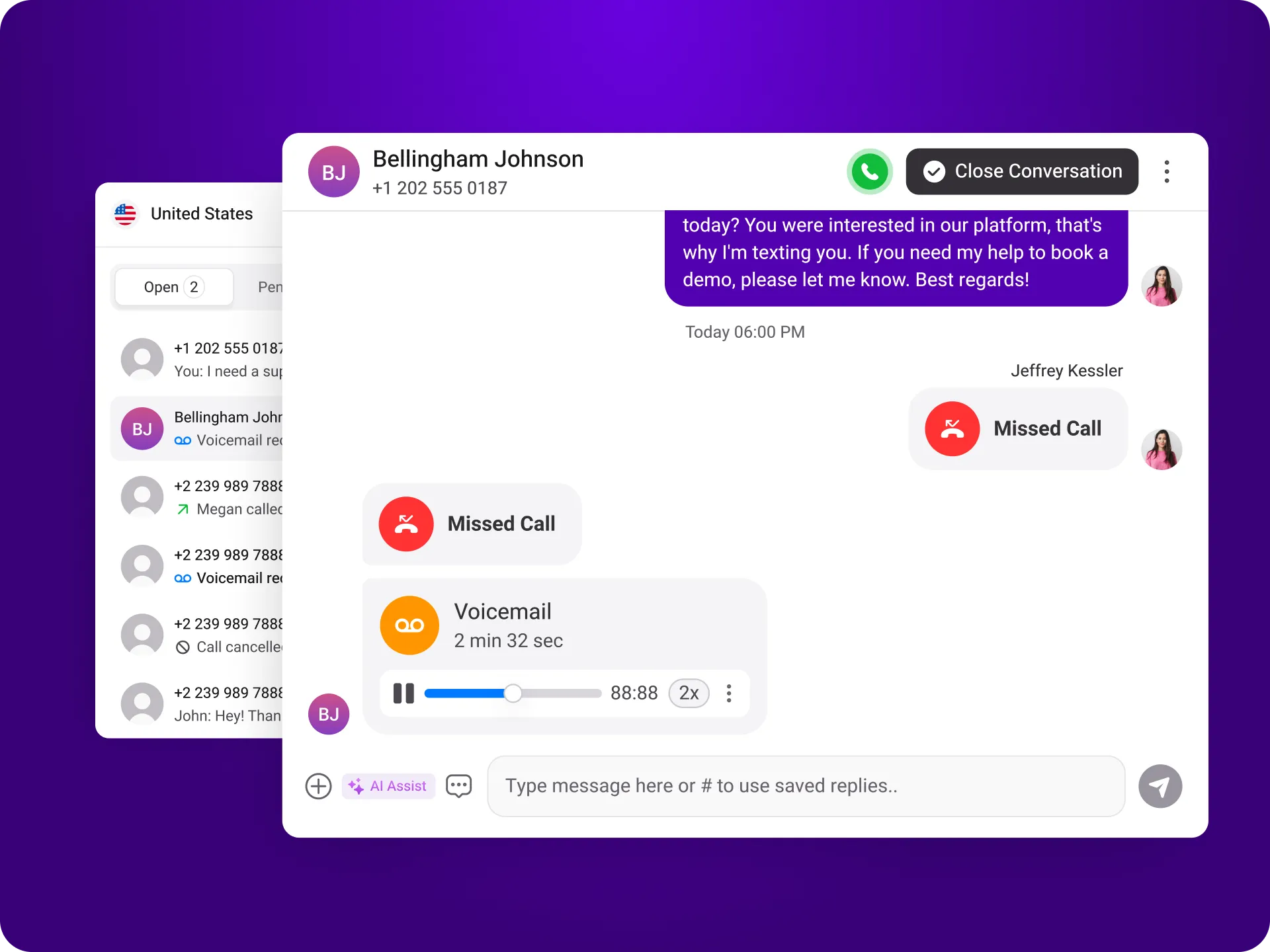Activate the AI Assist button
The width and height of the screenshot is (1270, 952).
click(388, 786)
